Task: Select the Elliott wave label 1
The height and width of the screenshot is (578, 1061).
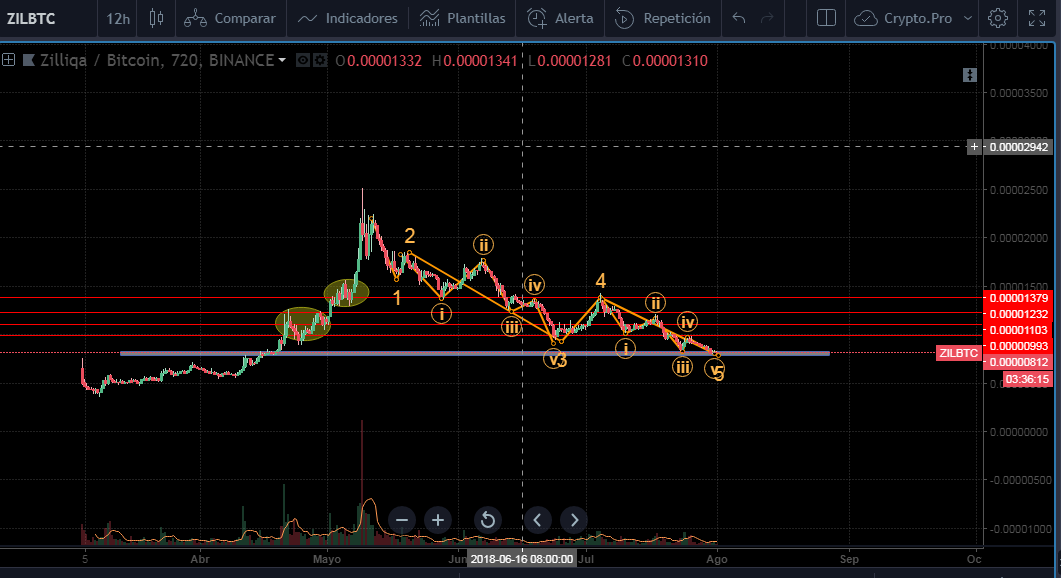Action: [x=397, y=298]
